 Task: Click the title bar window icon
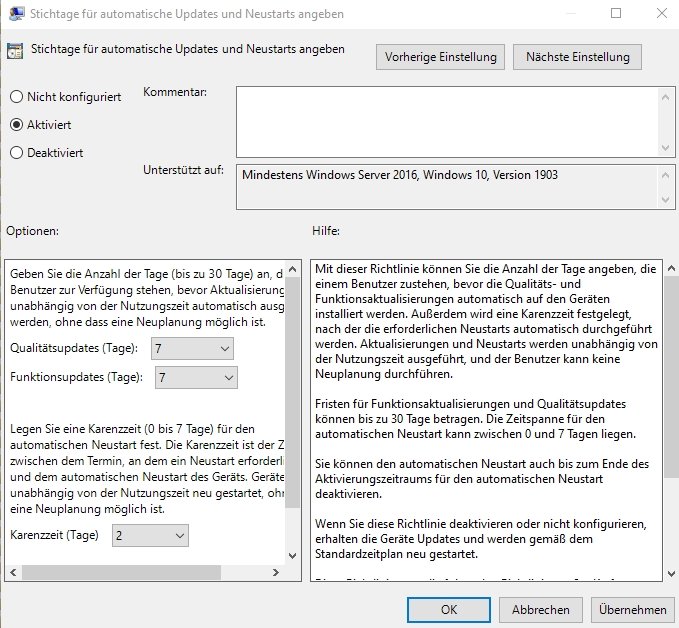[16, 13]
